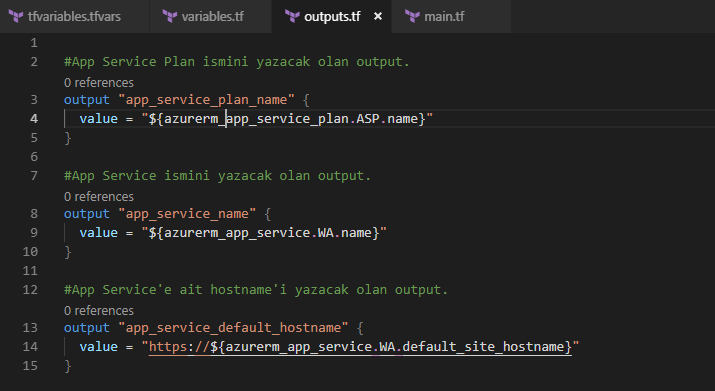Viewport: 715px width, 391px height.
Task: Click line number 8 in the gutter
Action: (x=34, y=214)
